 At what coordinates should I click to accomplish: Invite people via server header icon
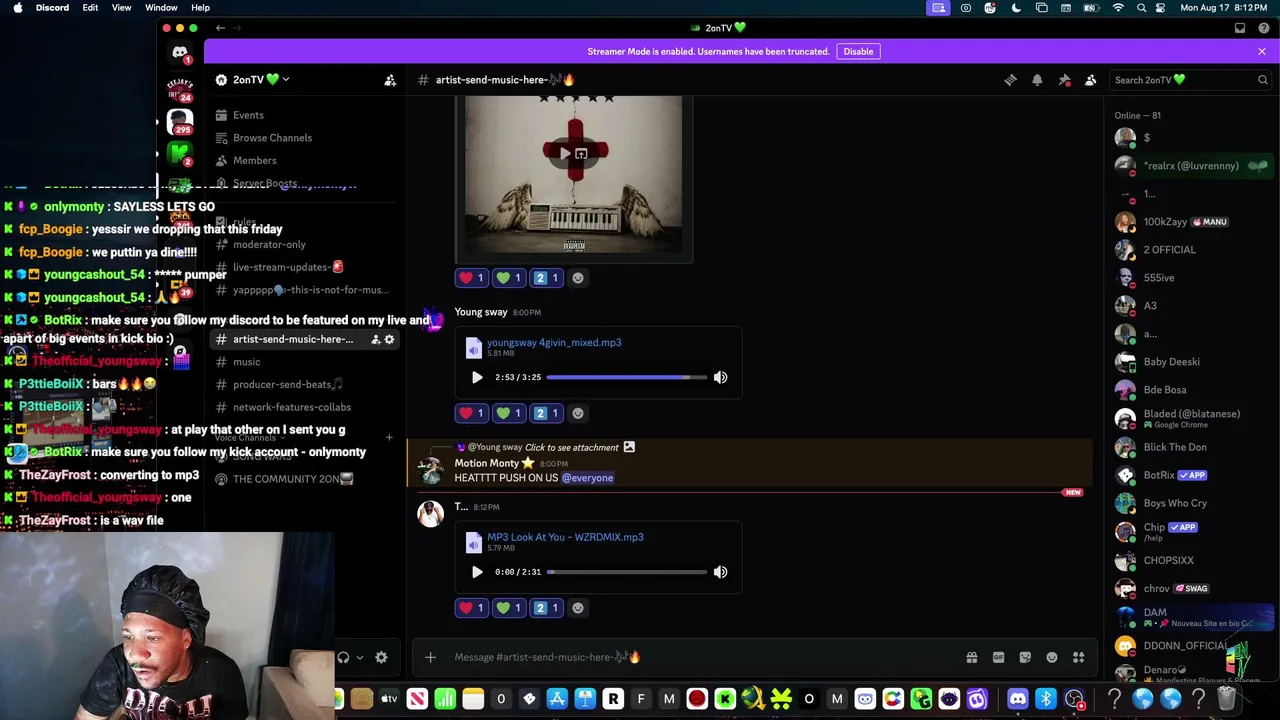[390, 80]
